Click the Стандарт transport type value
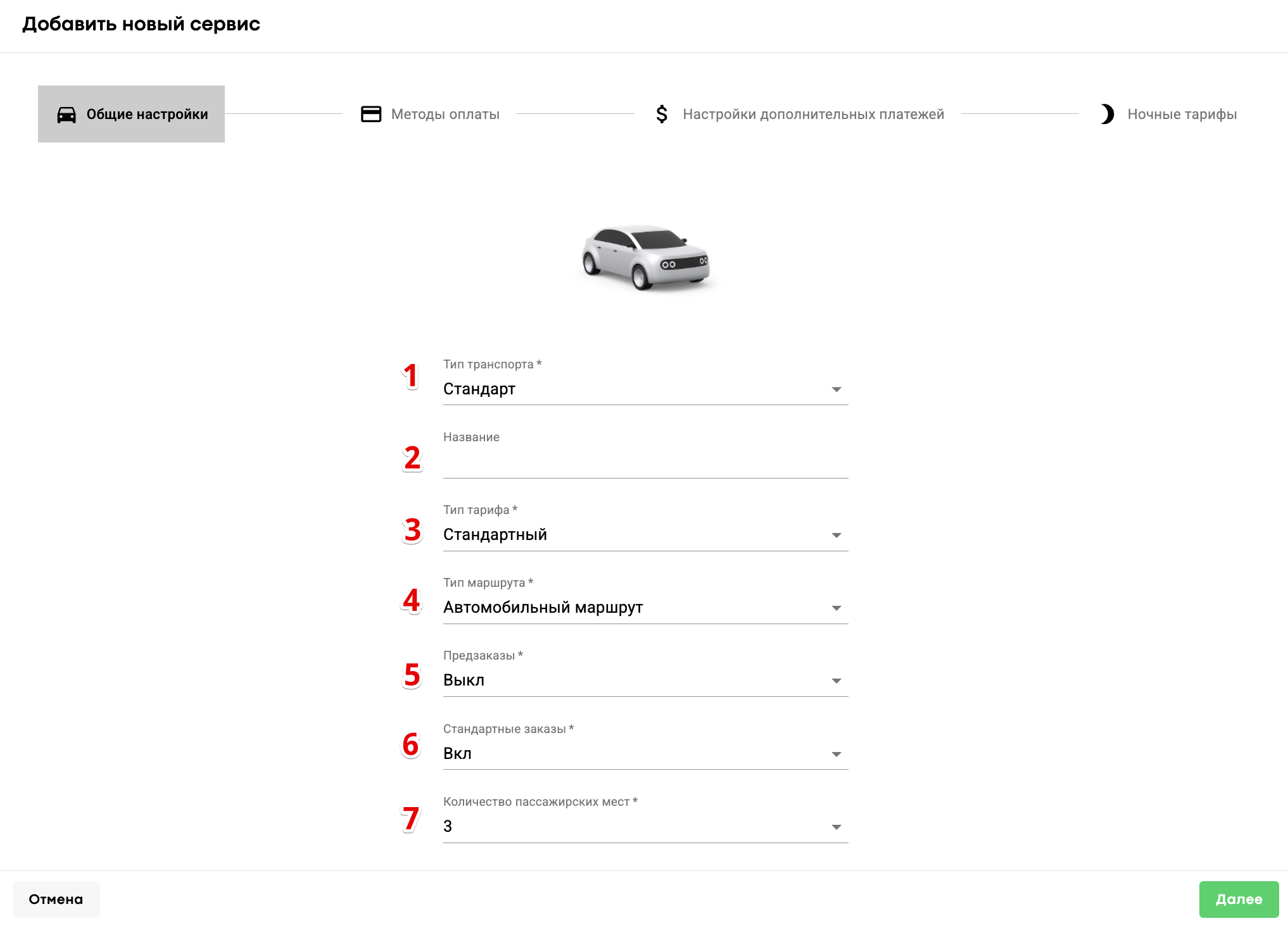 point(479,389)
